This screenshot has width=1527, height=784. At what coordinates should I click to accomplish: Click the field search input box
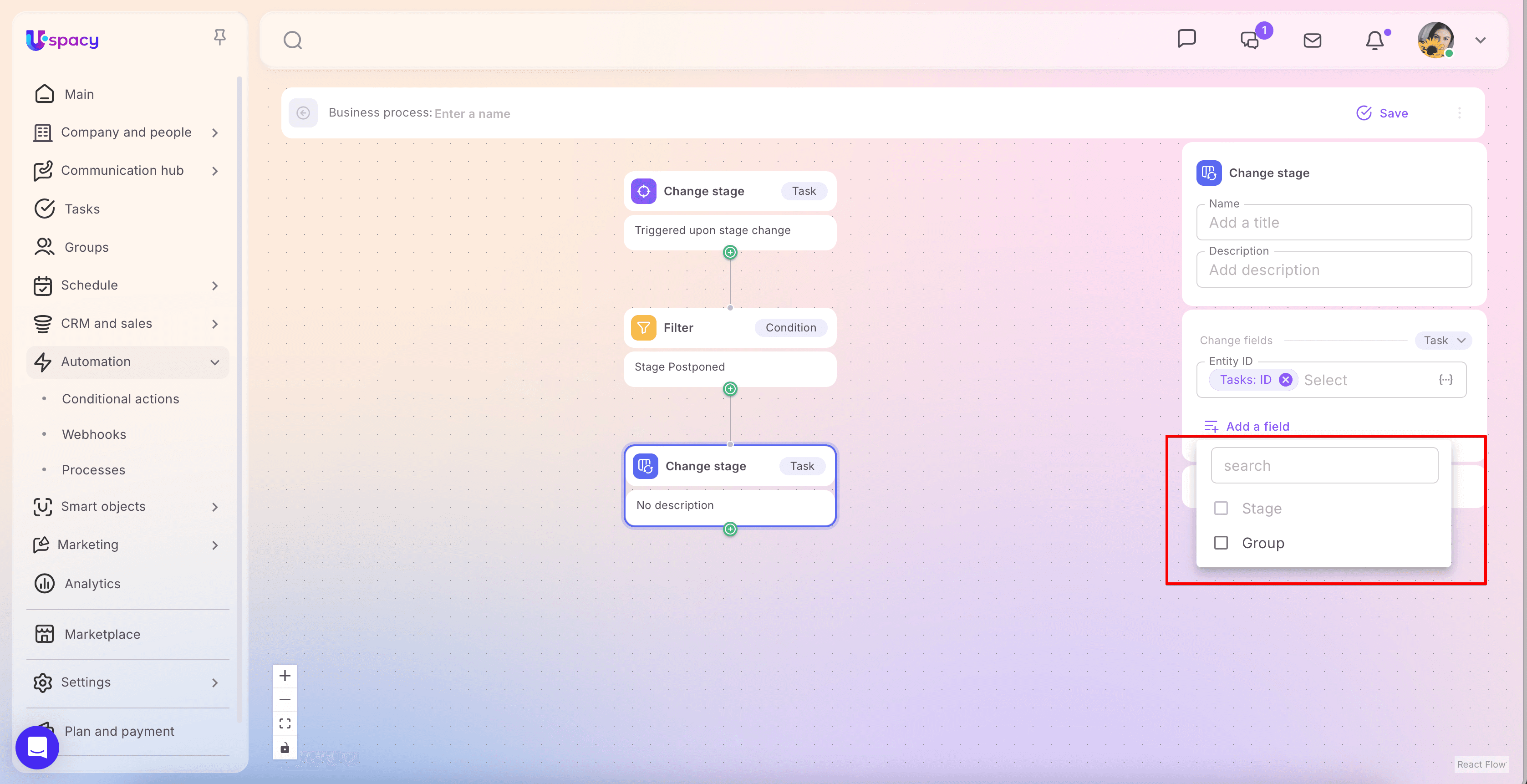(1324, 466)
